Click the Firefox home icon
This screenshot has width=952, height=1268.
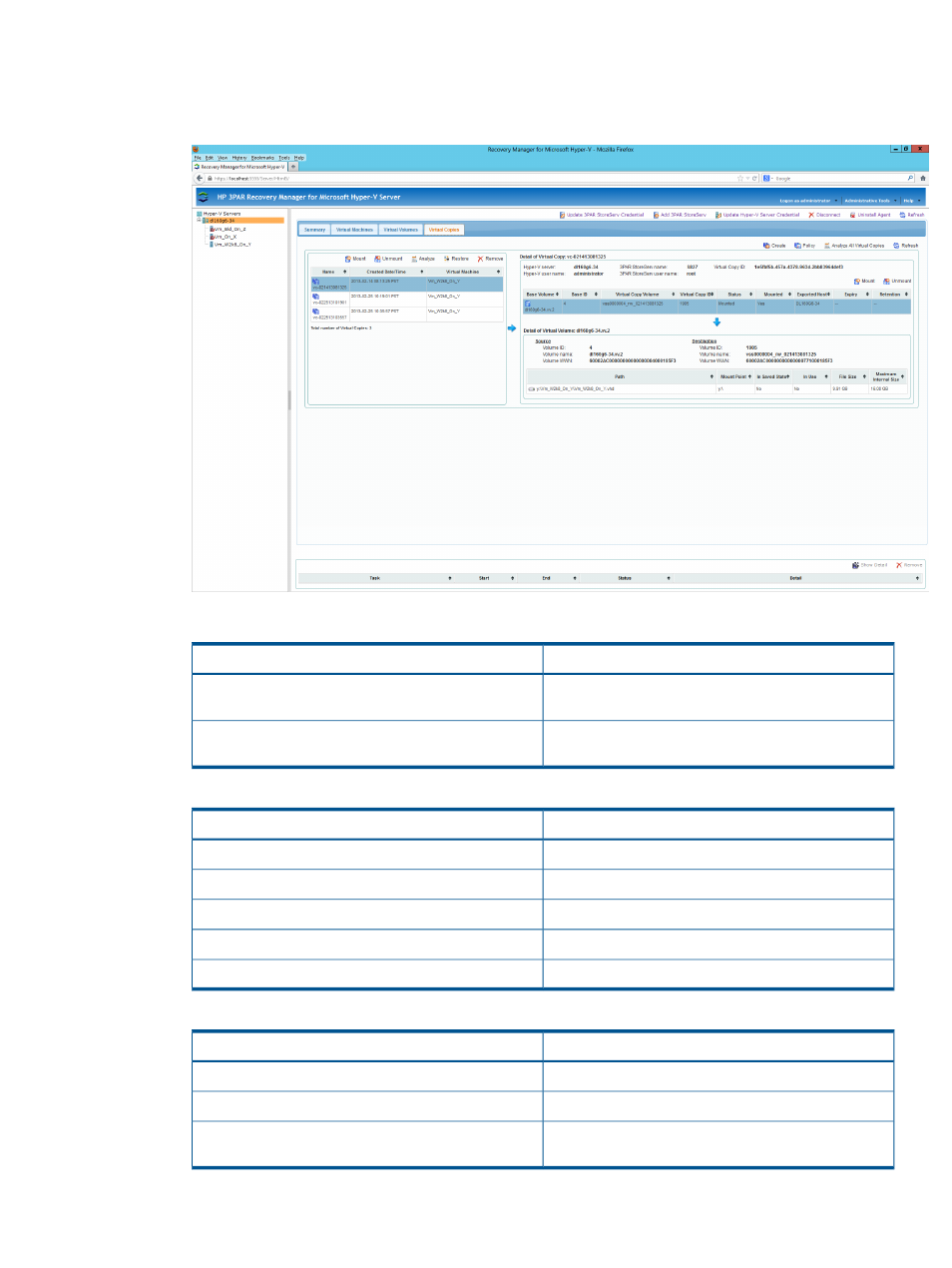click(x=923, y=179)
